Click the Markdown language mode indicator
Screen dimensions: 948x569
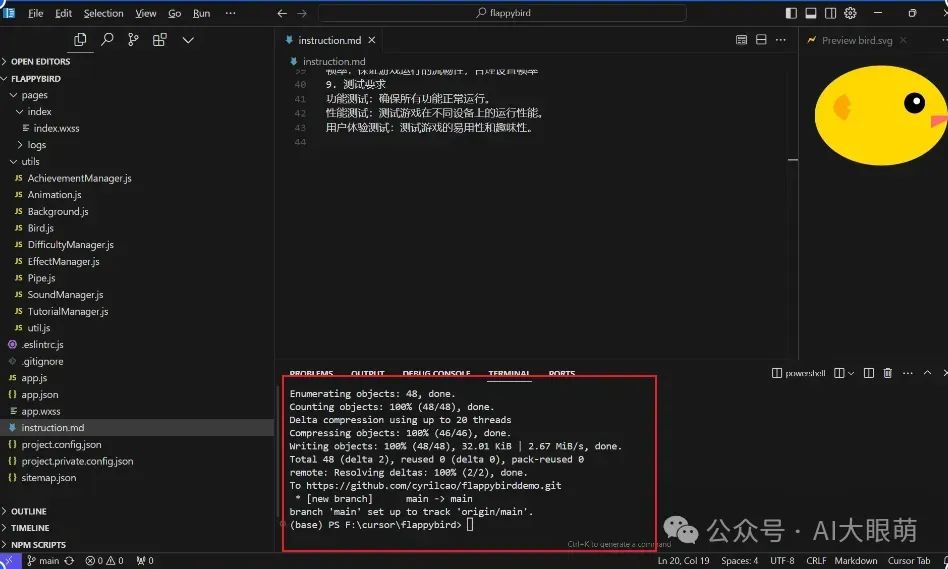point(855,561)
